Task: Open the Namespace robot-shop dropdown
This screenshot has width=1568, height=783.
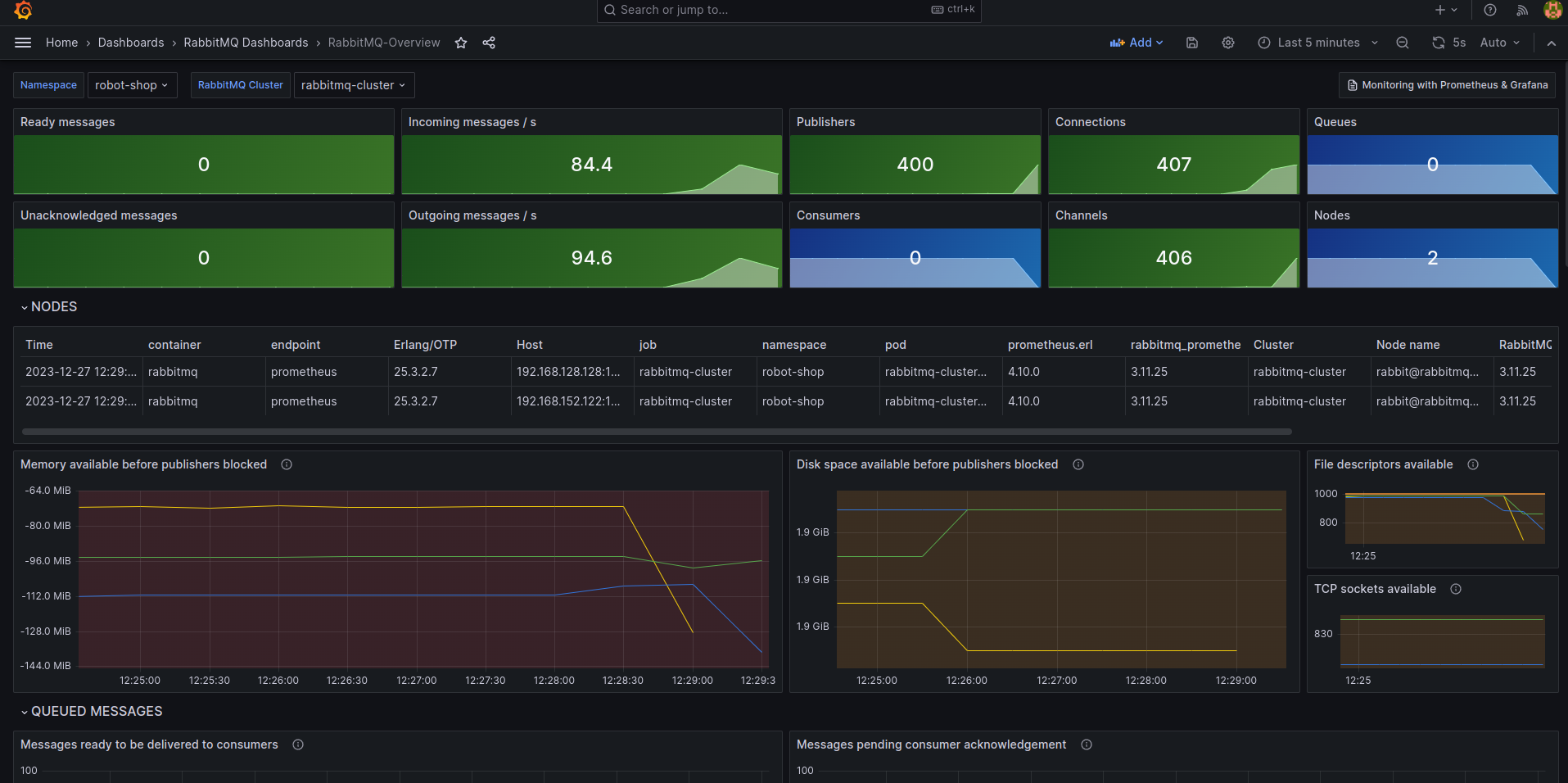Action: click(132, 85)
